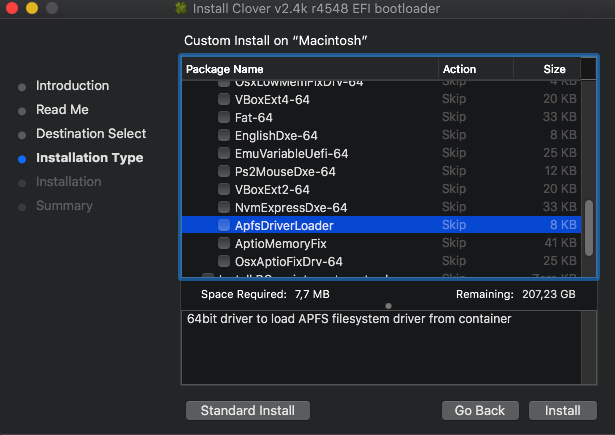
Task: Click the Install button
Action: click(562, 410)
